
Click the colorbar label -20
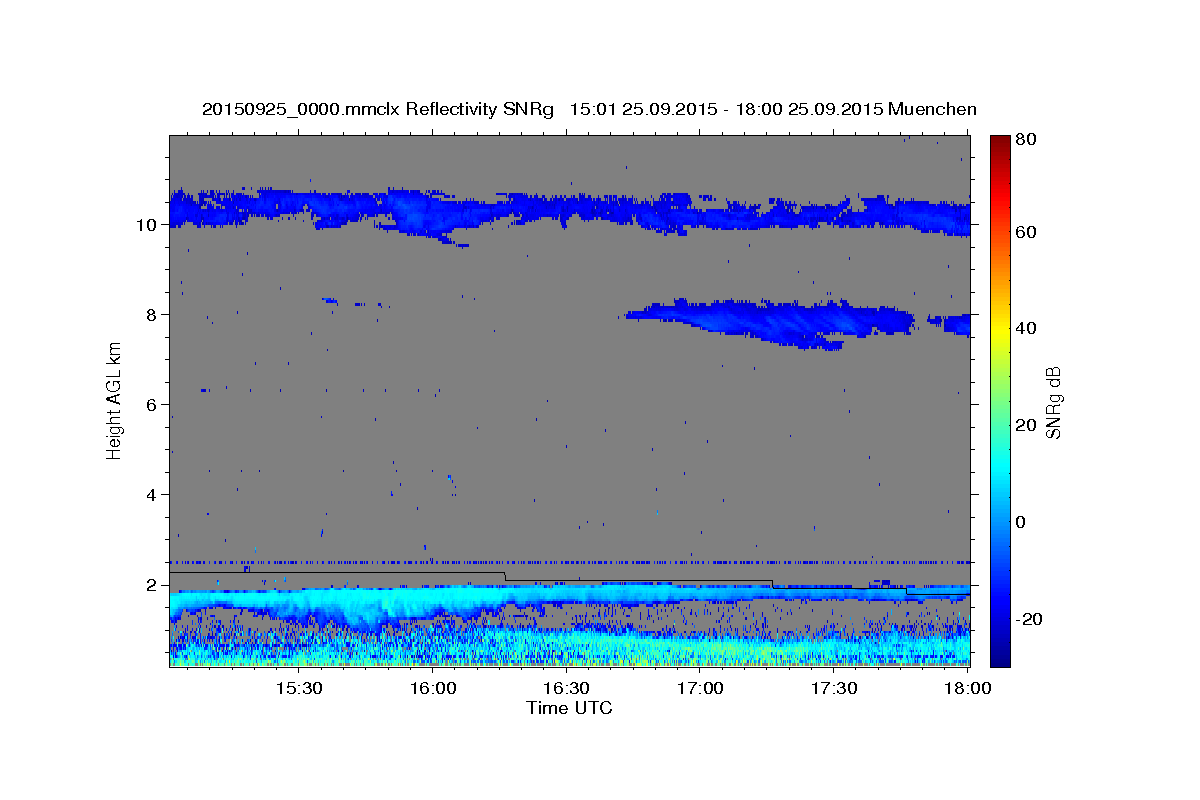1028,619
